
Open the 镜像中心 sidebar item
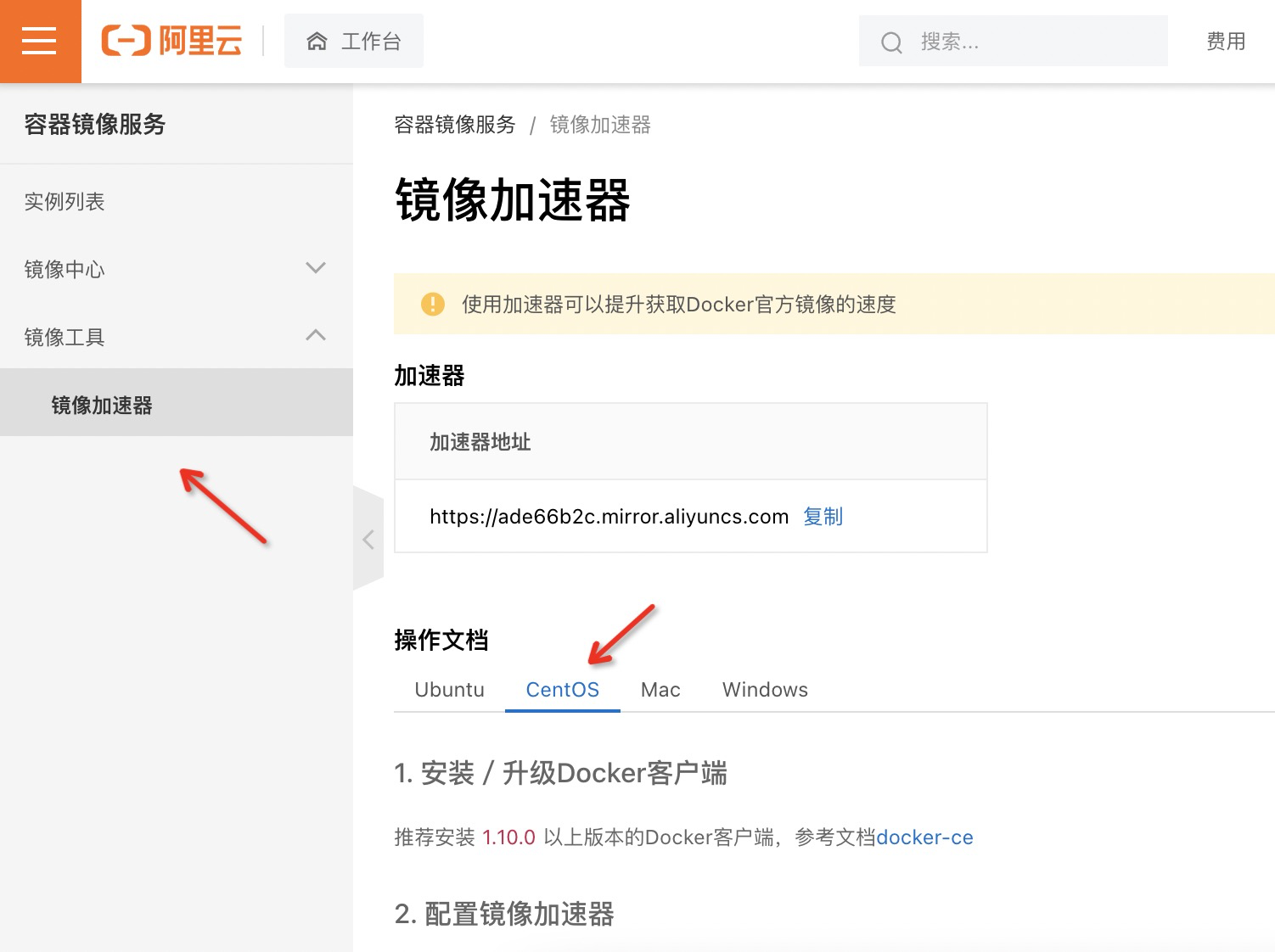(176, 269)
